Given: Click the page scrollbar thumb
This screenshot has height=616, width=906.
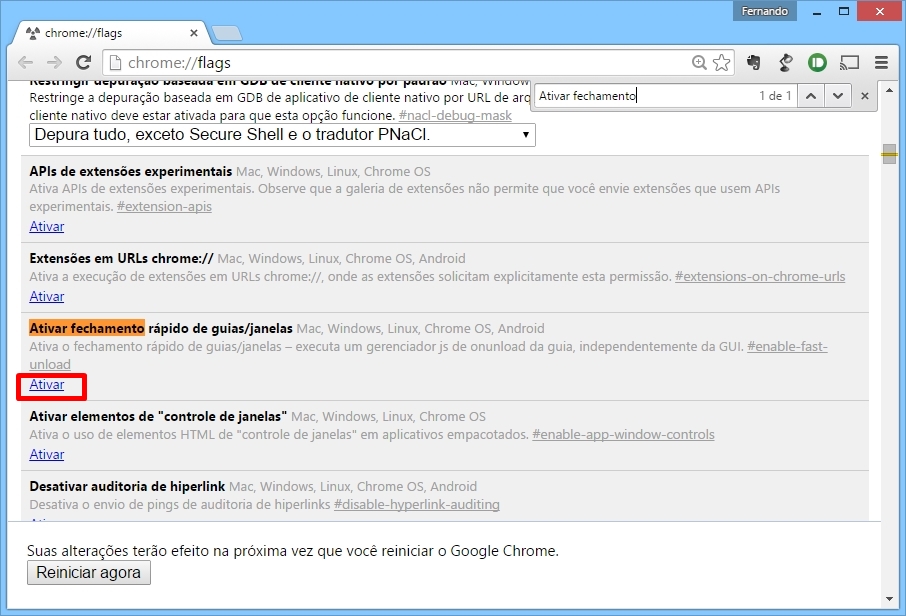Looking at the screenshot, I should coord(889,154).
